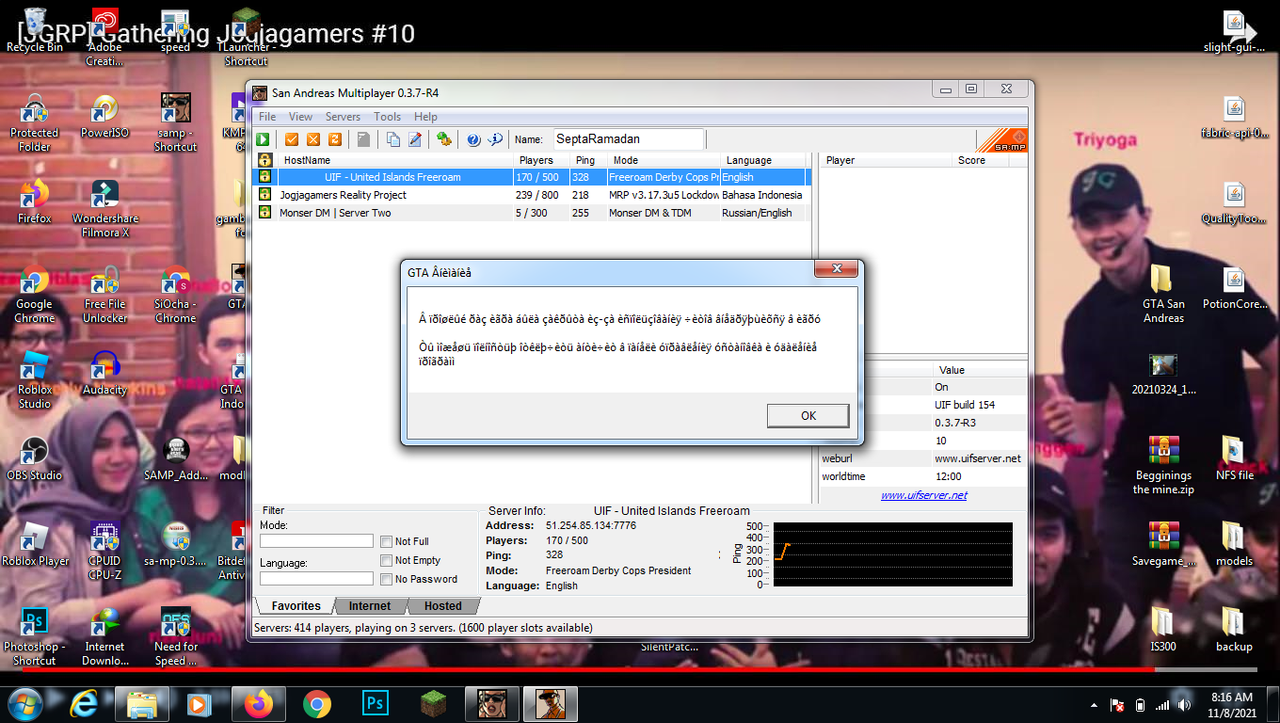
Task: Select UIF - United Islands Freeroam row
Action: coord(531,177)
